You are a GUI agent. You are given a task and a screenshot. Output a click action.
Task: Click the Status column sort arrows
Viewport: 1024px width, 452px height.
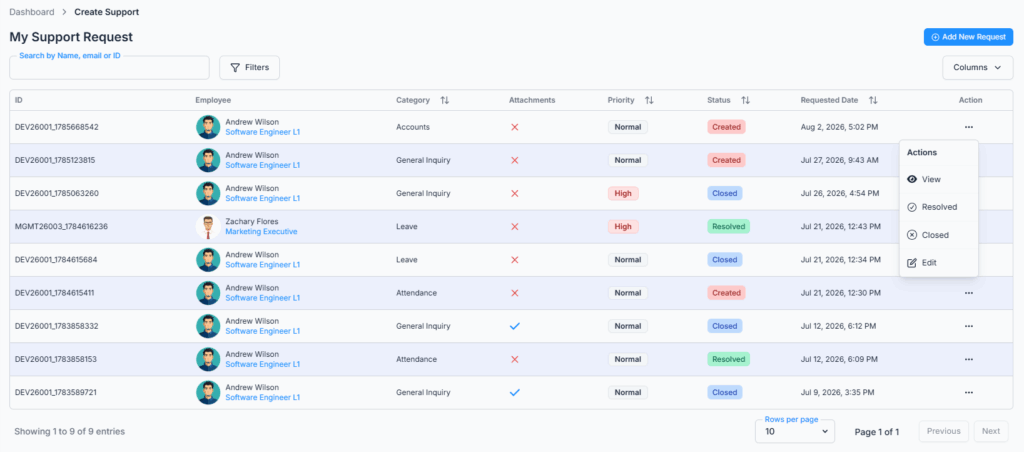(745, 101)
